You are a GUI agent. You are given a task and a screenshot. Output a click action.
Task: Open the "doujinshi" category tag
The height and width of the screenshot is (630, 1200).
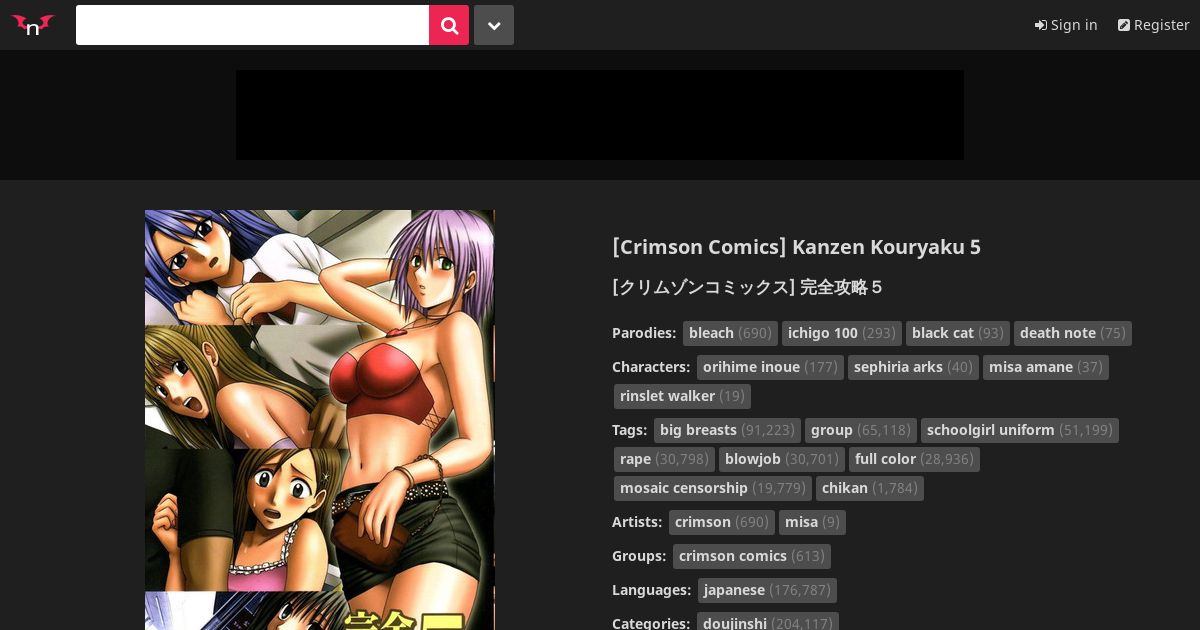point(768,622)
